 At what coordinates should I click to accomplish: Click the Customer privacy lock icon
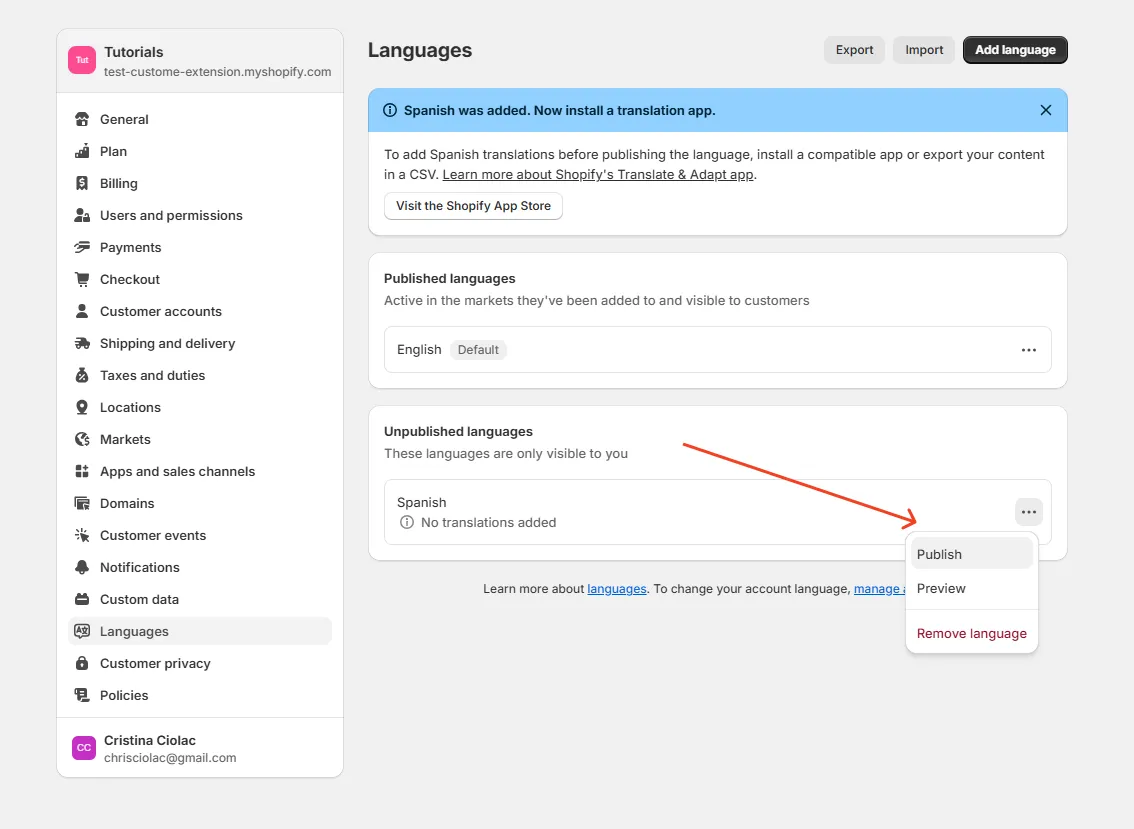pos(82,663)
